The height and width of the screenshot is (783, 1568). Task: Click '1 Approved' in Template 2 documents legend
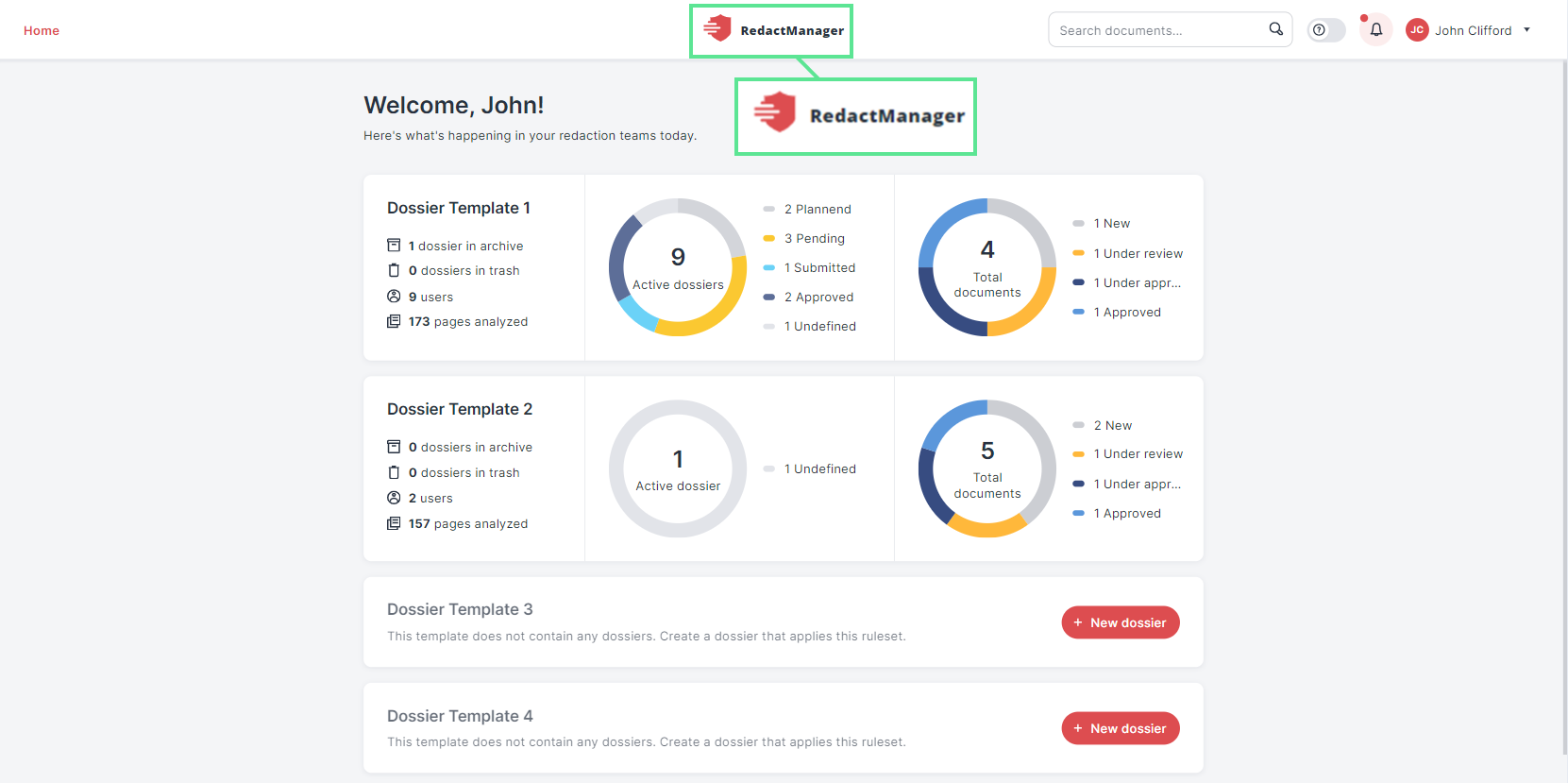[1118, 513]
